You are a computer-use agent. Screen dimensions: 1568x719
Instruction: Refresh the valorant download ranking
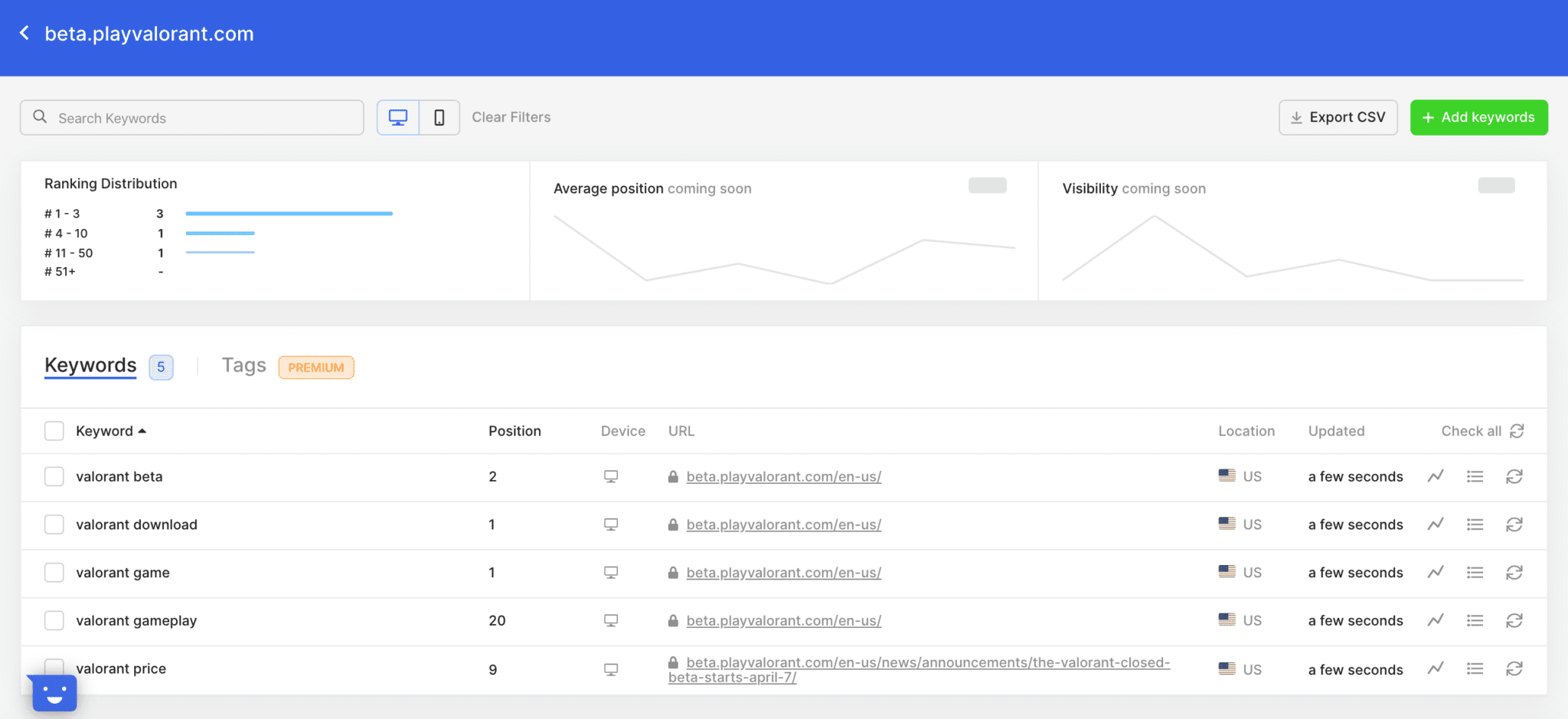[x=1514, y=525]
